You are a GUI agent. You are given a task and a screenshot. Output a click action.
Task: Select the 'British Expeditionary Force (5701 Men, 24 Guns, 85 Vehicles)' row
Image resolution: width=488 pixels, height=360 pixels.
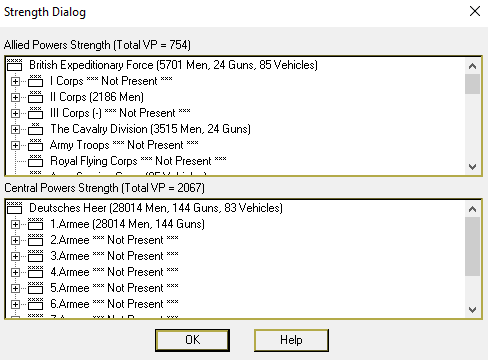(173, 65)
